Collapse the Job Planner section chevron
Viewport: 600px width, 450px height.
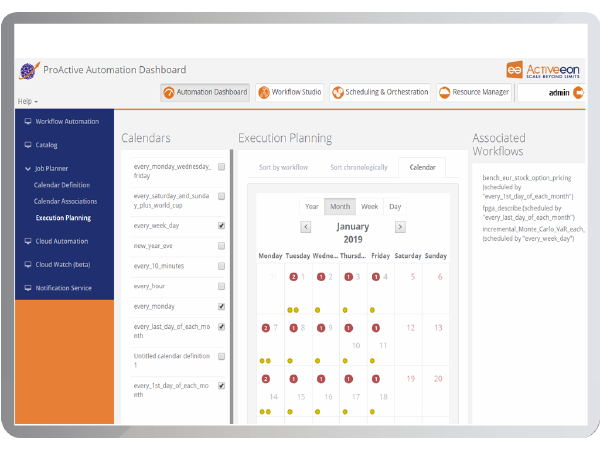pyautogui.click(x=28, y=168)
